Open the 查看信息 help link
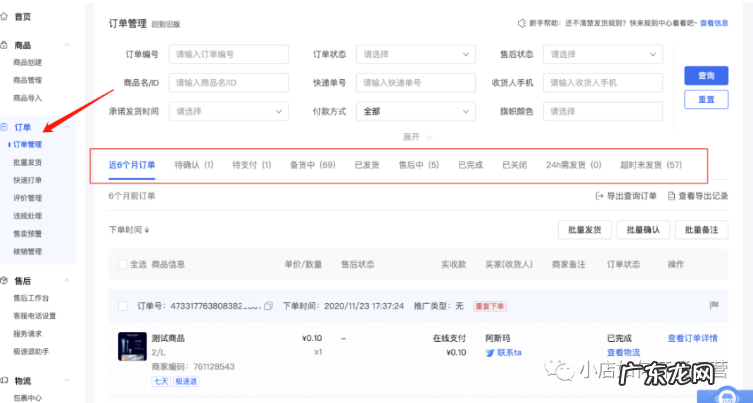 click(x=714, y=23)
